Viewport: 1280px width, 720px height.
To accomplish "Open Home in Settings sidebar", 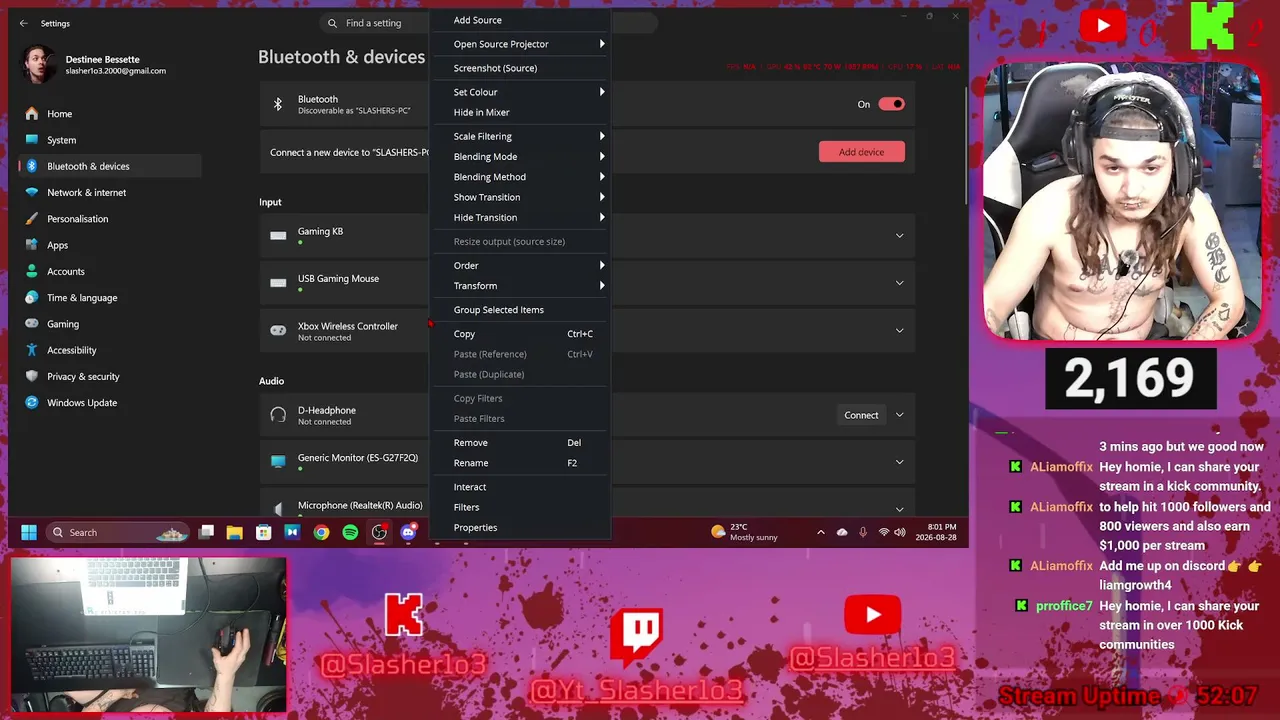I will tap(110, 114).
